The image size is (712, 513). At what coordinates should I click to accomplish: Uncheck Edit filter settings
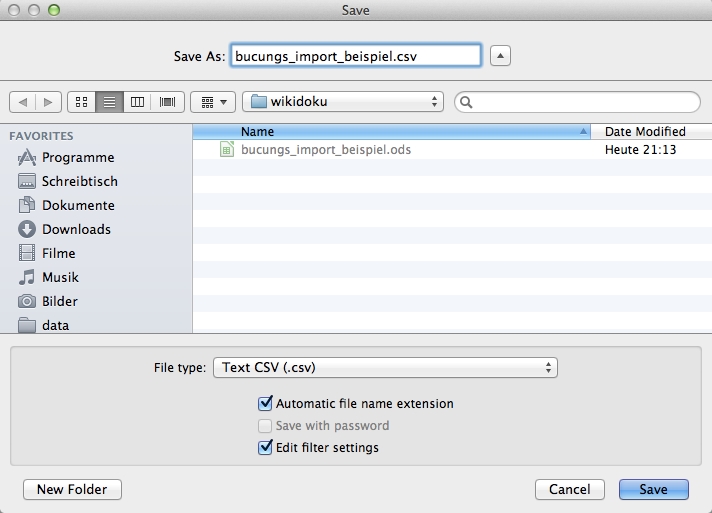(x=265, y=448)
